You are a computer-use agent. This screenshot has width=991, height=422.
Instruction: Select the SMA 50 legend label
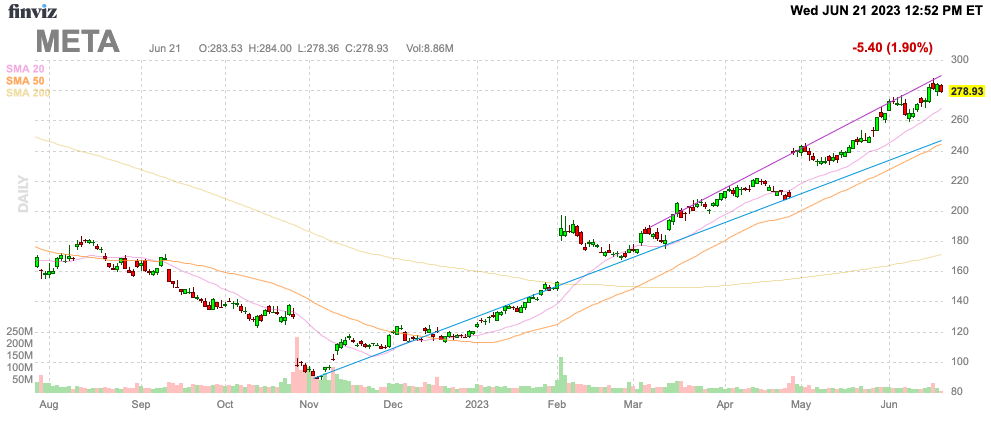click(x=25, y=80)
